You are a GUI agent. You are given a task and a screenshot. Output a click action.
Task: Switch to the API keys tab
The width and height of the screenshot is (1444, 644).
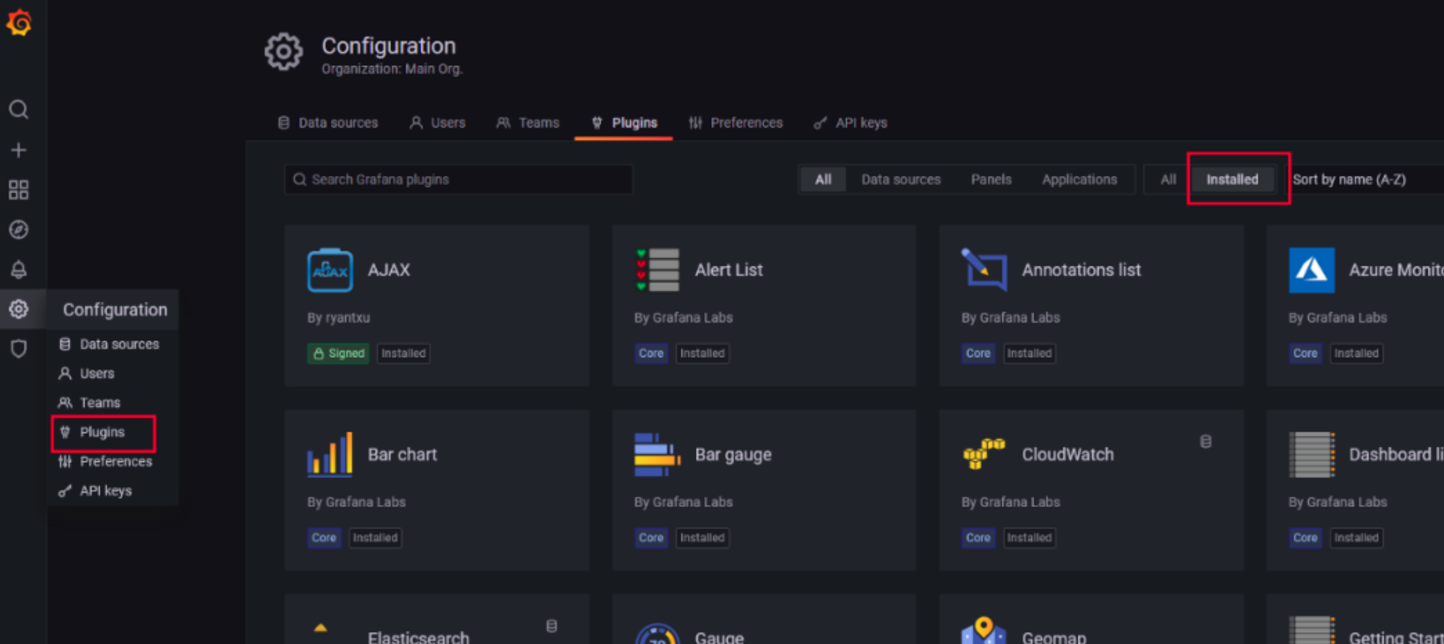(850, 123)
